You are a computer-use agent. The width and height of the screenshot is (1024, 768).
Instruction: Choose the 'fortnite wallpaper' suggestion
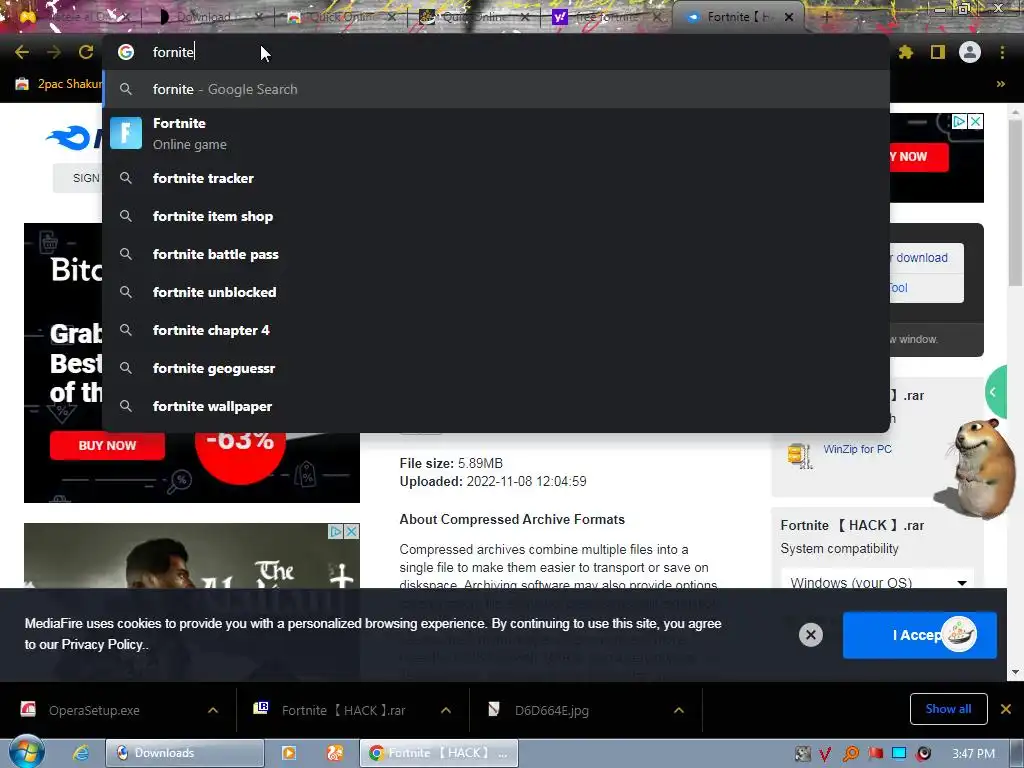[496, 406]
